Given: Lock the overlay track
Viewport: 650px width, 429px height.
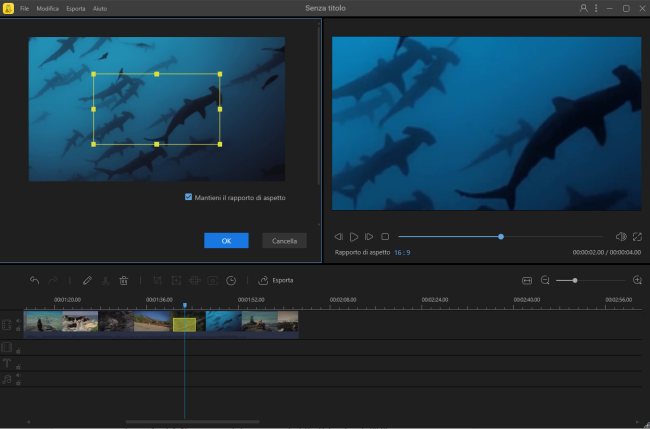Looking at the screenshot, I should [18, 351].
